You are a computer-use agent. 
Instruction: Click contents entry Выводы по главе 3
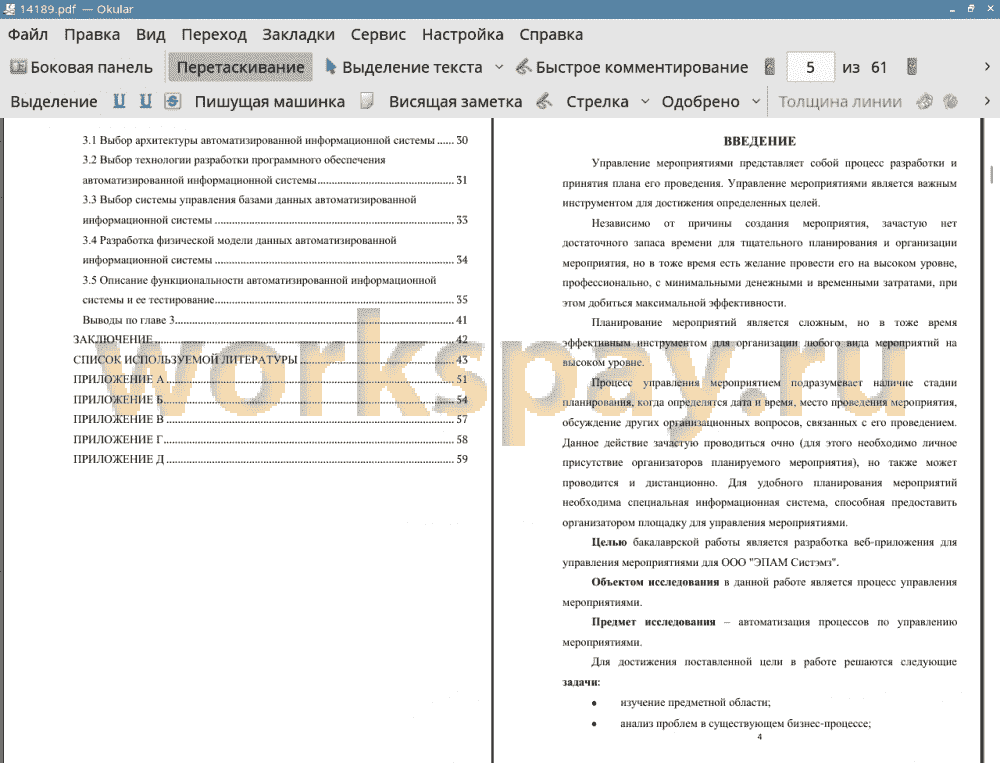(275, 320)
